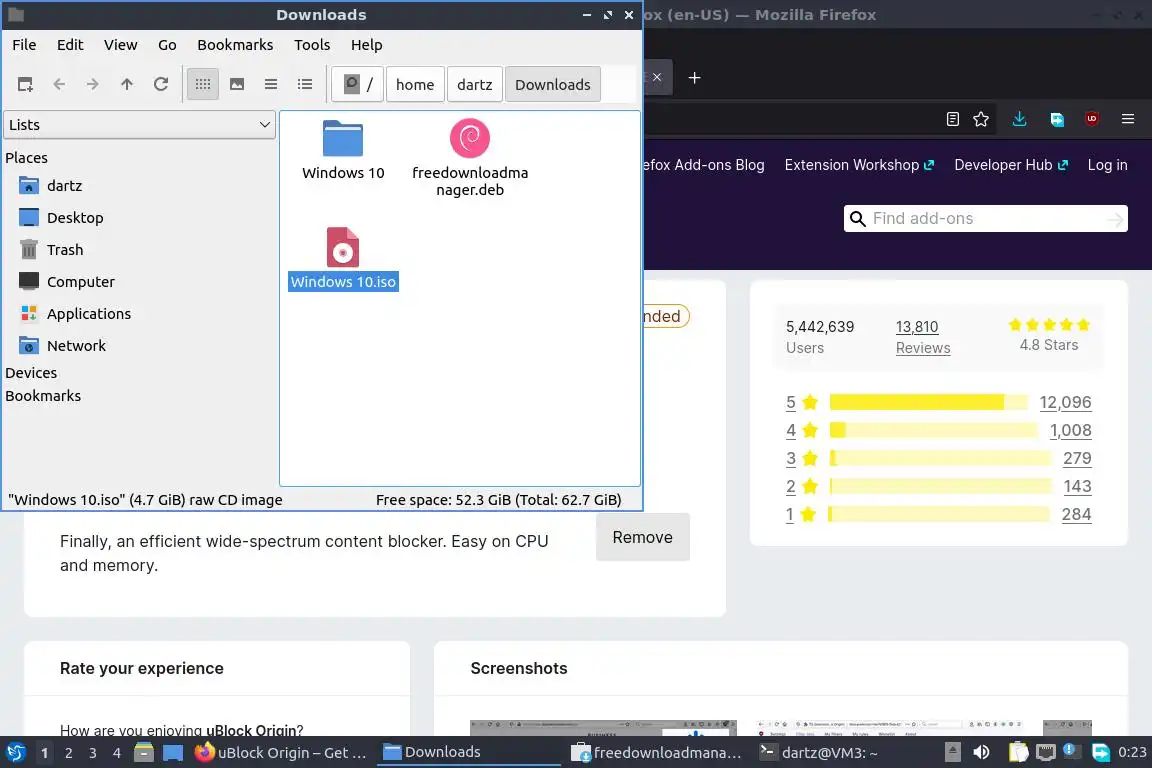Open file manager launcher in taskbar
Screen dimensions: 1152x768
pos(144,753)
